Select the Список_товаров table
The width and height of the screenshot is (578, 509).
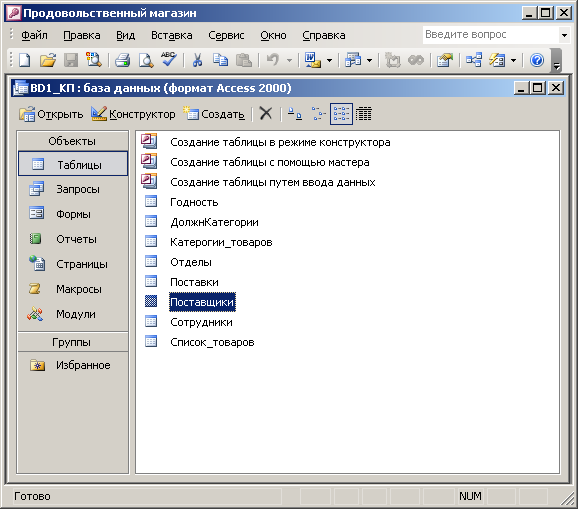(x=212, y=342)
